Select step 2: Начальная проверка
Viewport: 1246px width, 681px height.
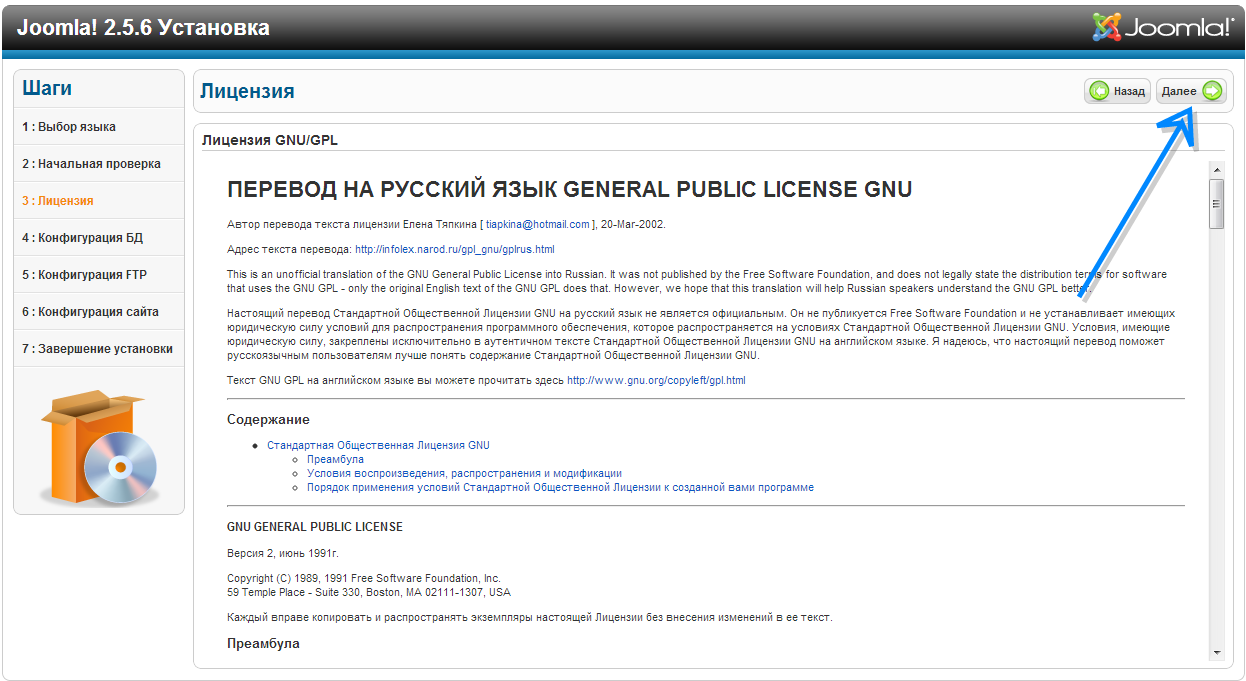(x=91, y=164)
